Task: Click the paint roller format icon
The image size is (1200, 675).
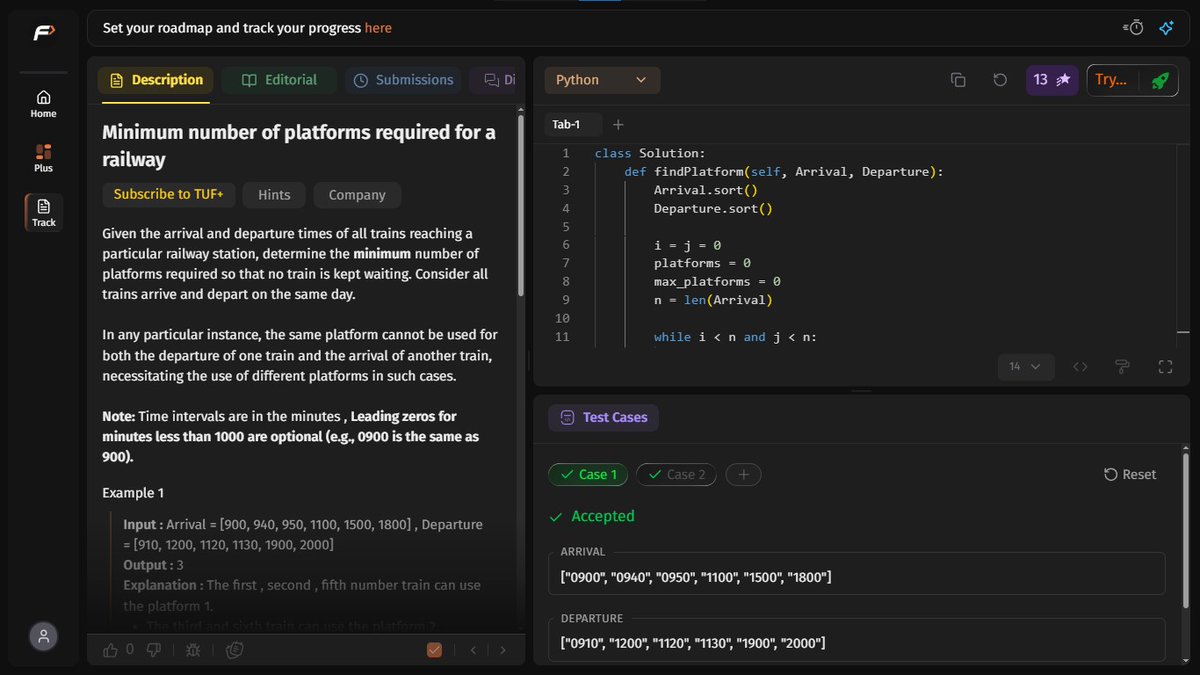Action: coord(1123,367)
